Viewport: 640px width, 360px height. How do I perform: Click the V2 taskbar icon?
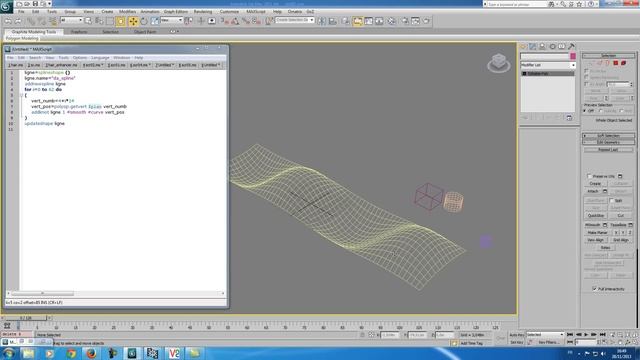click(x=174, y=353)
